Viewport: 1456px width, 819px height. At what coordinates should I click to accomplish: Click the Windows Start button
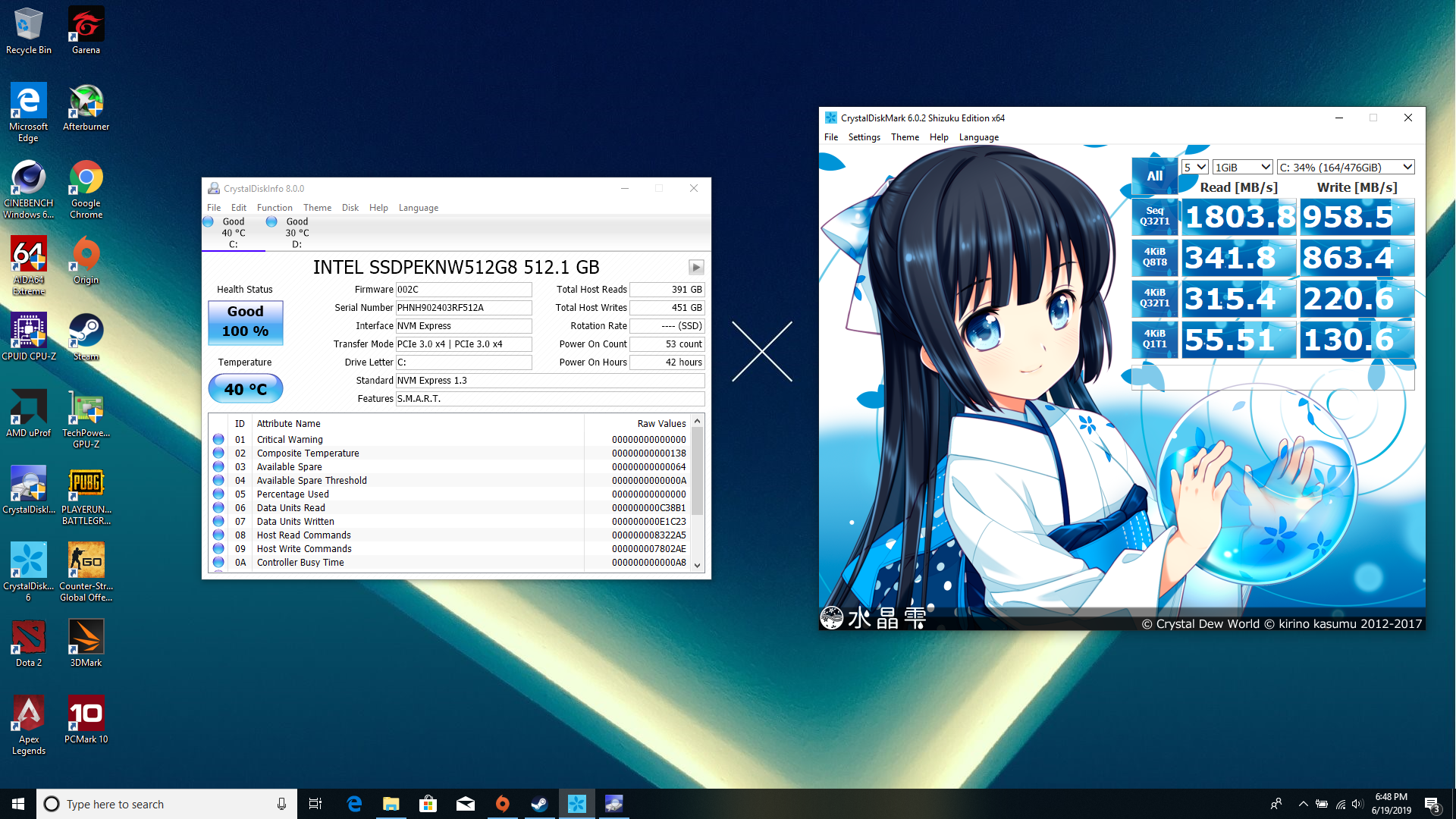tap(18, 804)
